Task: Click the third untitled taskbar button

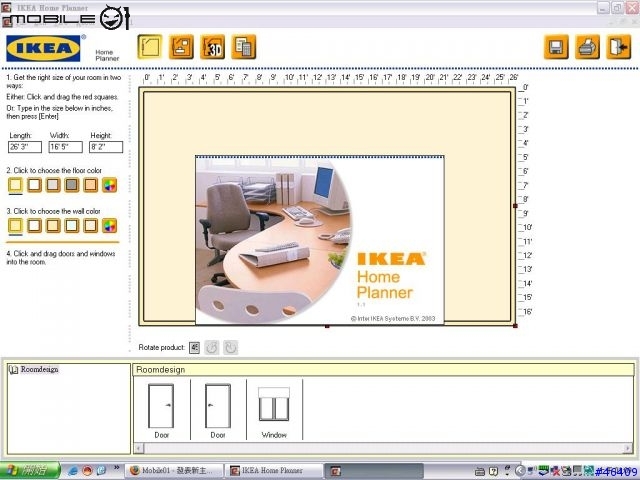Action: point(374,471)
